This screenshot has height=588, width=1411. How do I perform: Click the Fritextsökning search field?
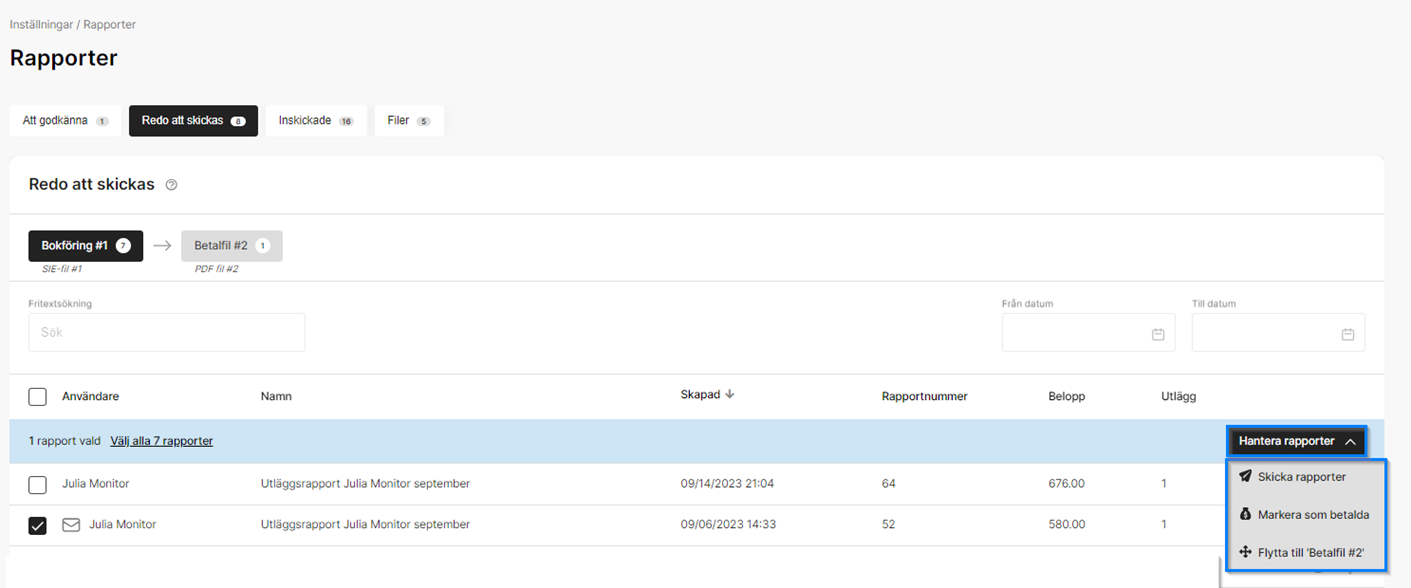167,333
